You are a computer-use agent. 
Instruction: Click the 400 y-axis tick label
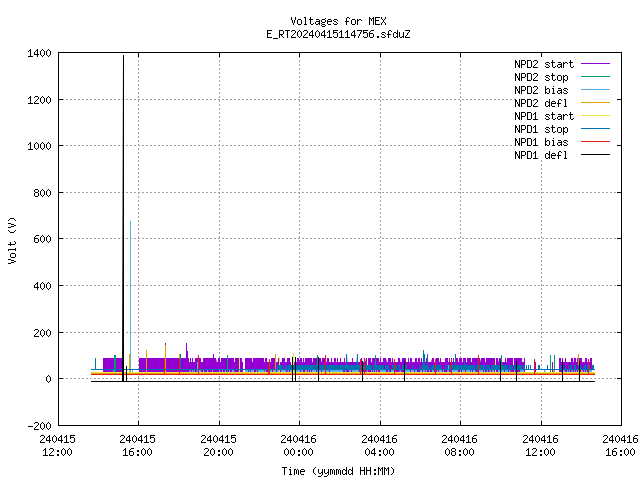pyautogui.click(x=42, y=286)
